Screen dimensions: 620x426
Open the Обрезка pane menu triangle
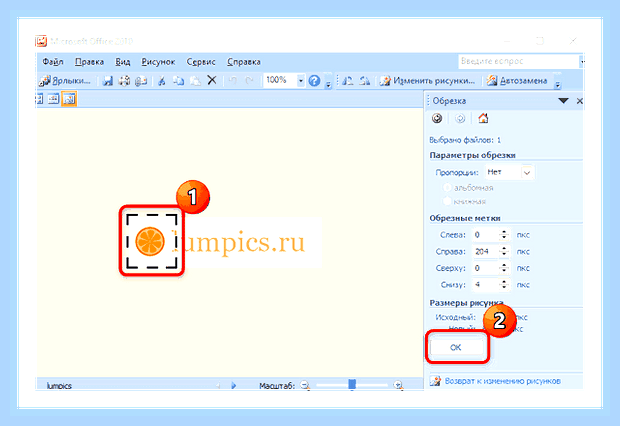[563, 101]
